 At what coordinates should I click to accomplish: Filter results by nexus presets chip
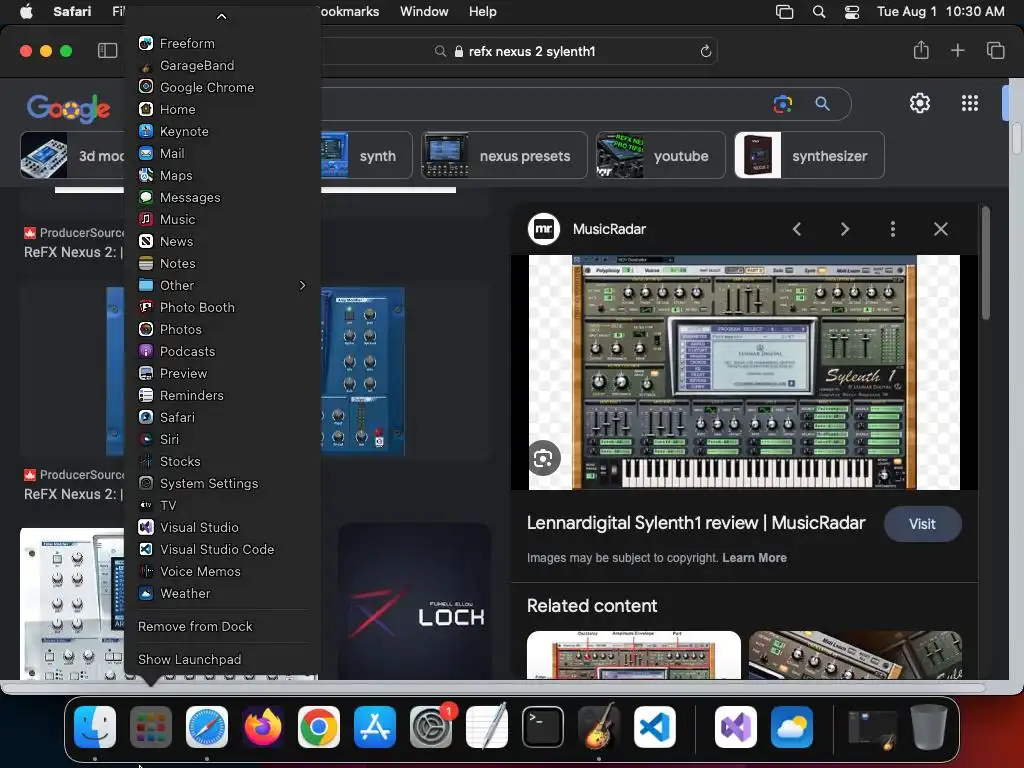tap(504, 155)
